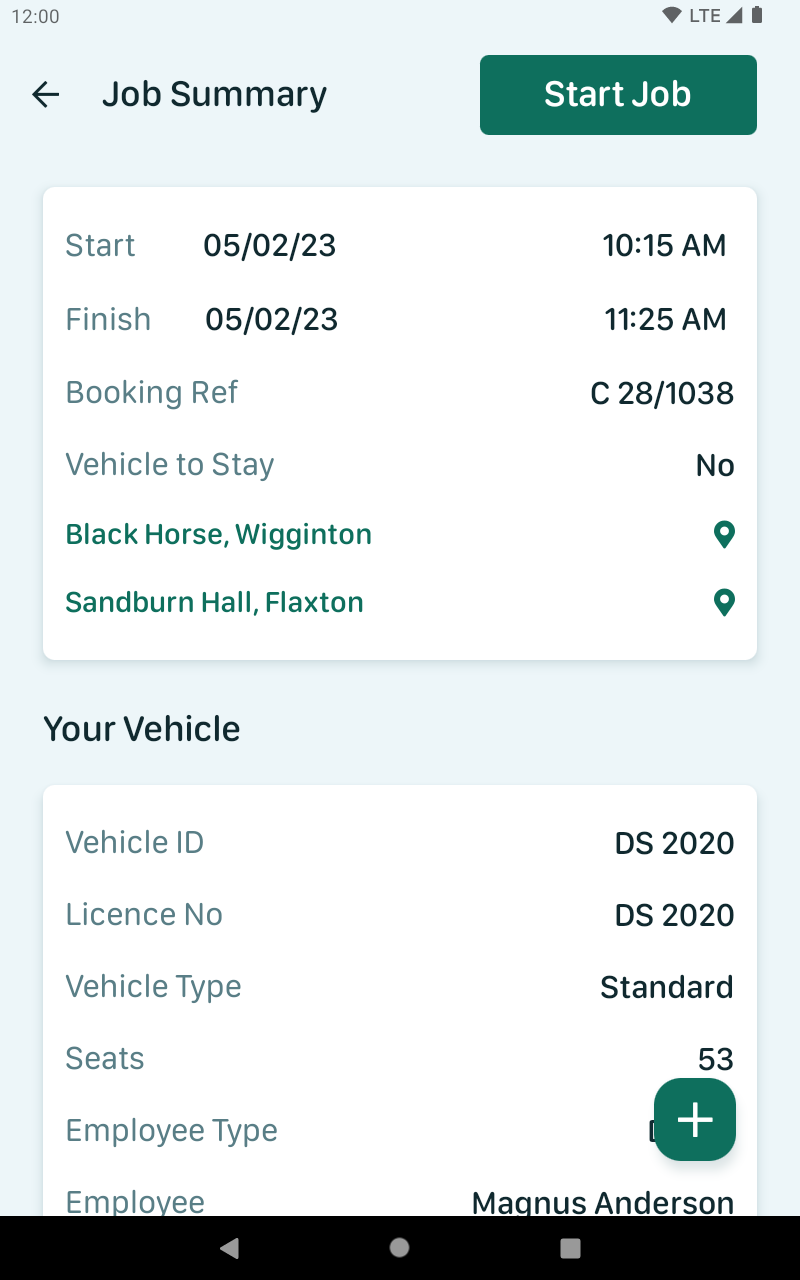The width and height of the screenshot is (800, 1280).
Task: Tap the green plus floating button
Action: [695, 1120]
